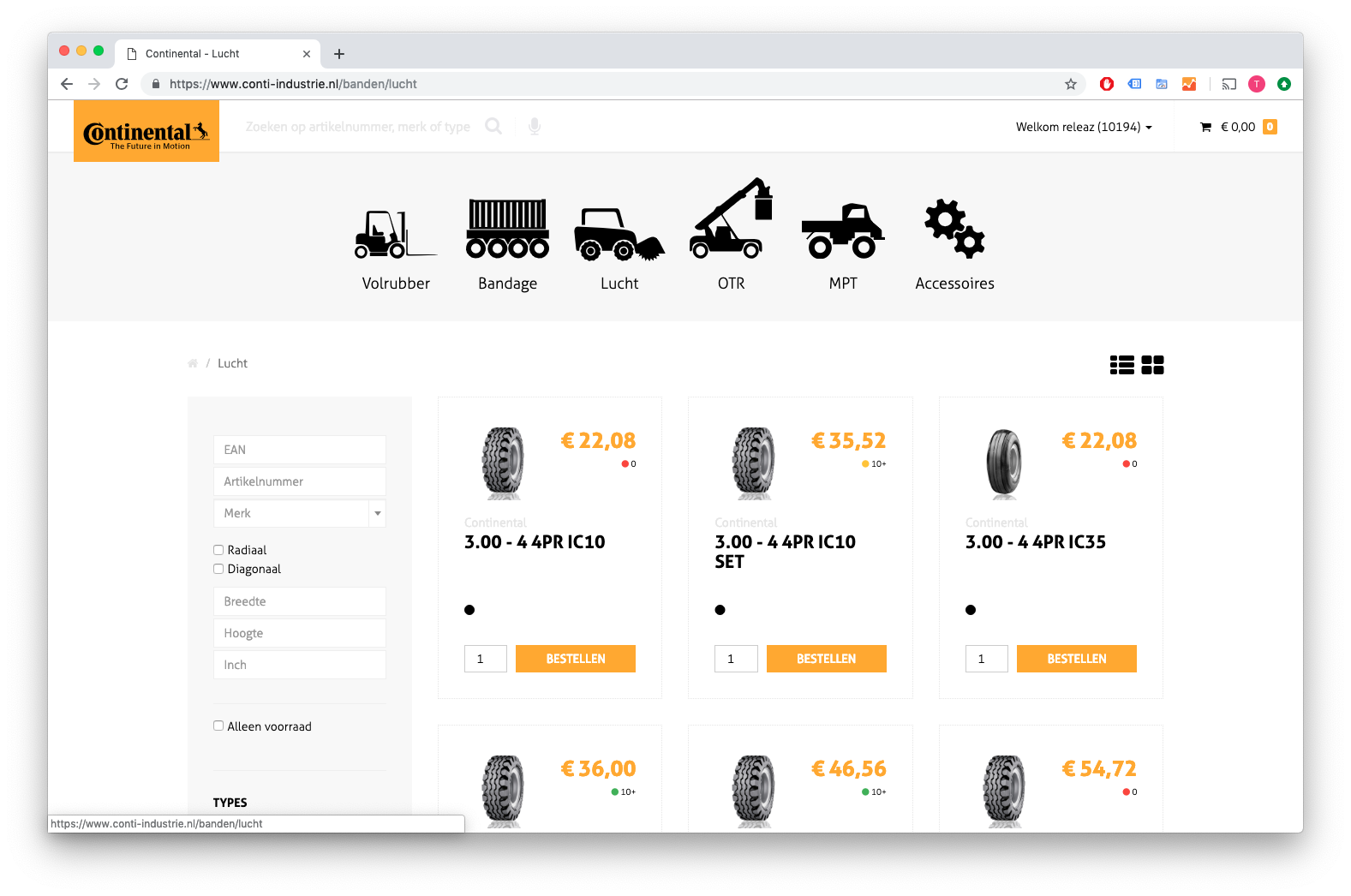This screenshot has width=1351, height=896.
Task: Enable the Diagonaal checkbox
Action: (218, 569)
